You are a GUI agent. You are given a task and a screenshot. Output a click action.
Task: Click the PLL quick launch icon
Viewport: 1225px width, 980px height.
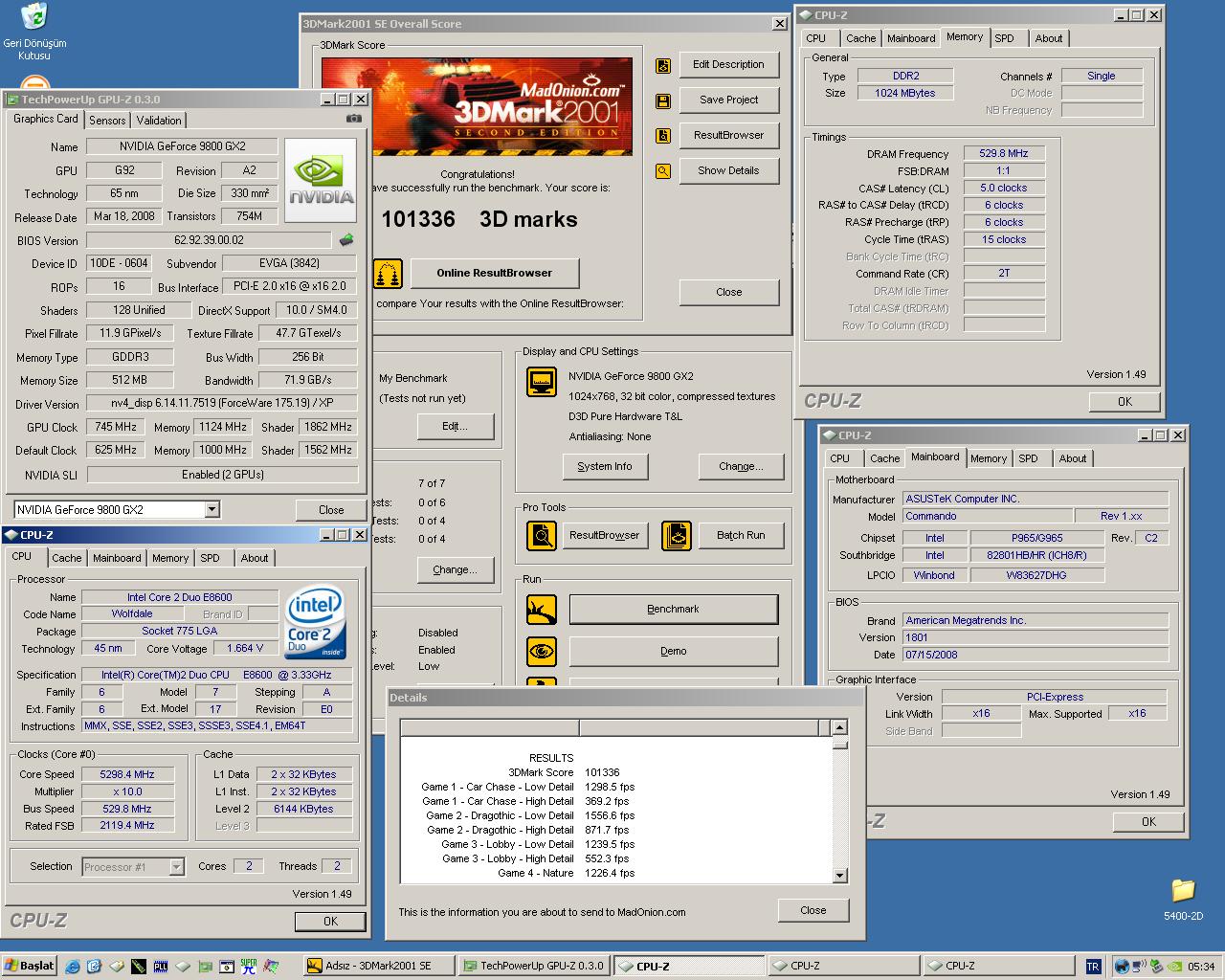pos(161,967)
